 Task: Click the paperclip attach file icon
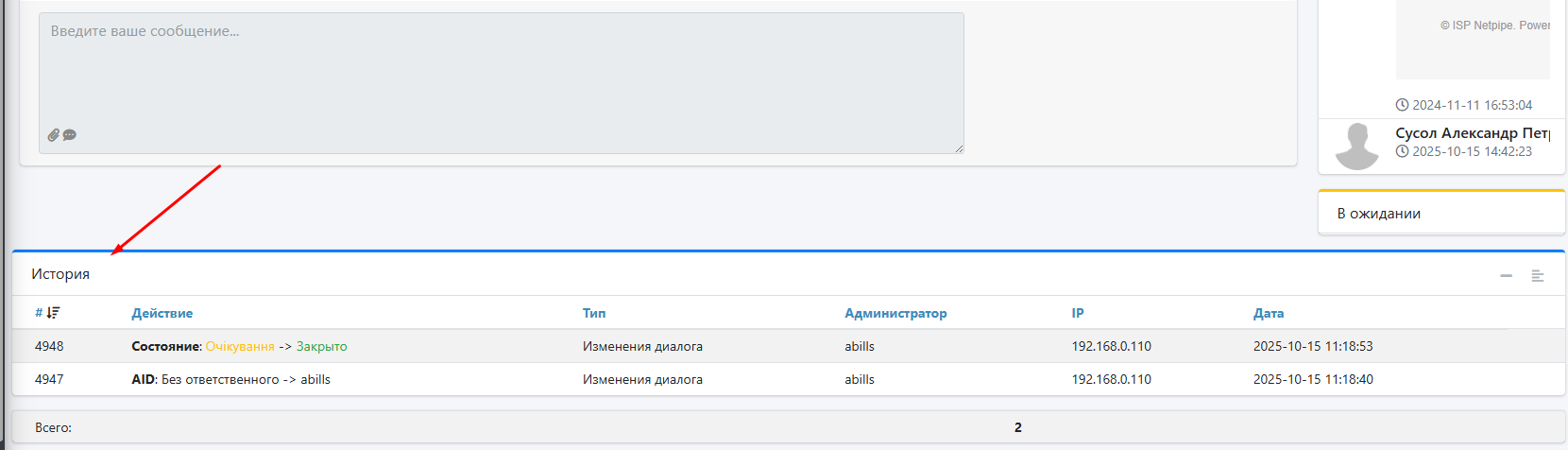pyautogui.click(x=54, y=135)
